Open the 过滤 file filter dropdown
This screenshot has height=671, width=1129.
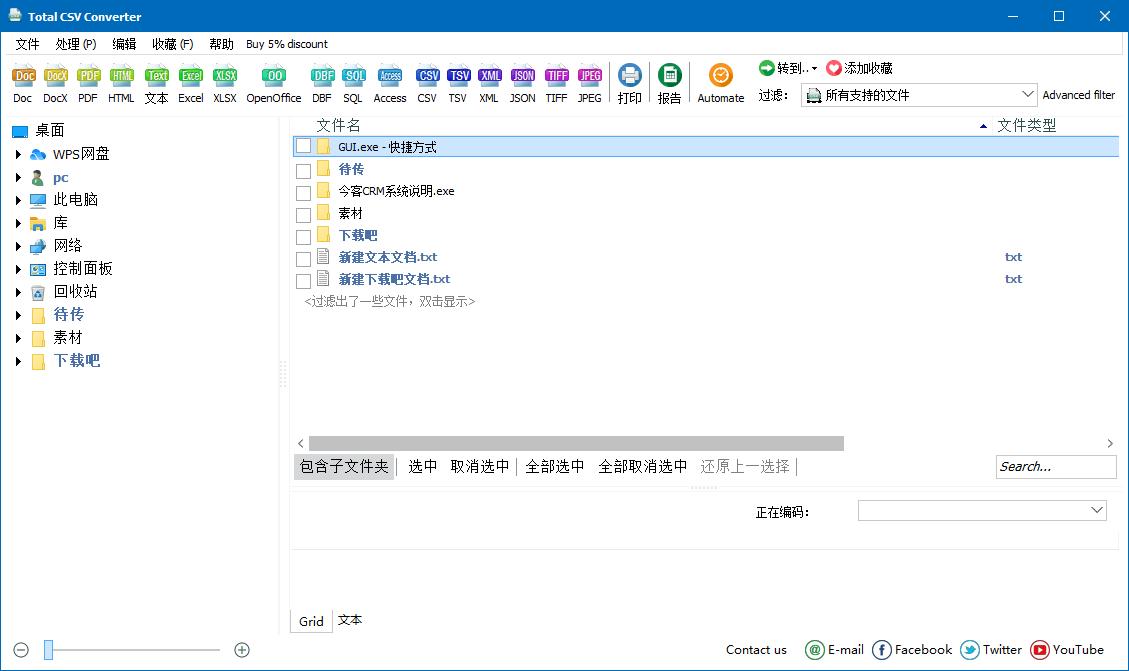pos(919,95)
